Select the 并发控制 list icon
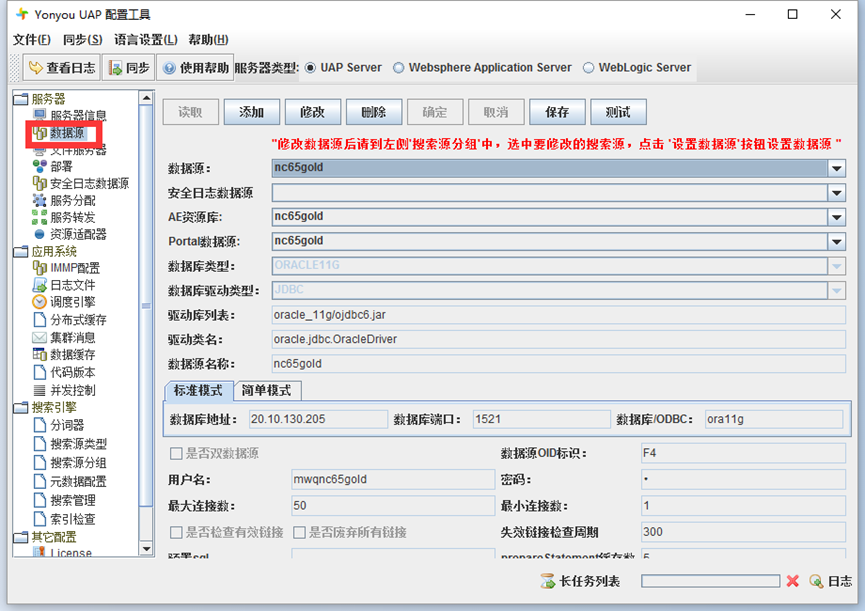Image resolution: width=865 pixels, height=611 pixels. tap(39, 390)
